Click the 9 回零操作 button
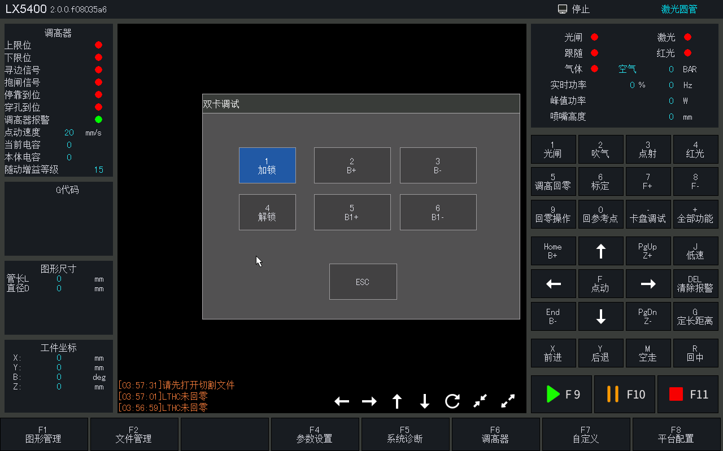This screenshot has width=723, height=451. point(553,214)
